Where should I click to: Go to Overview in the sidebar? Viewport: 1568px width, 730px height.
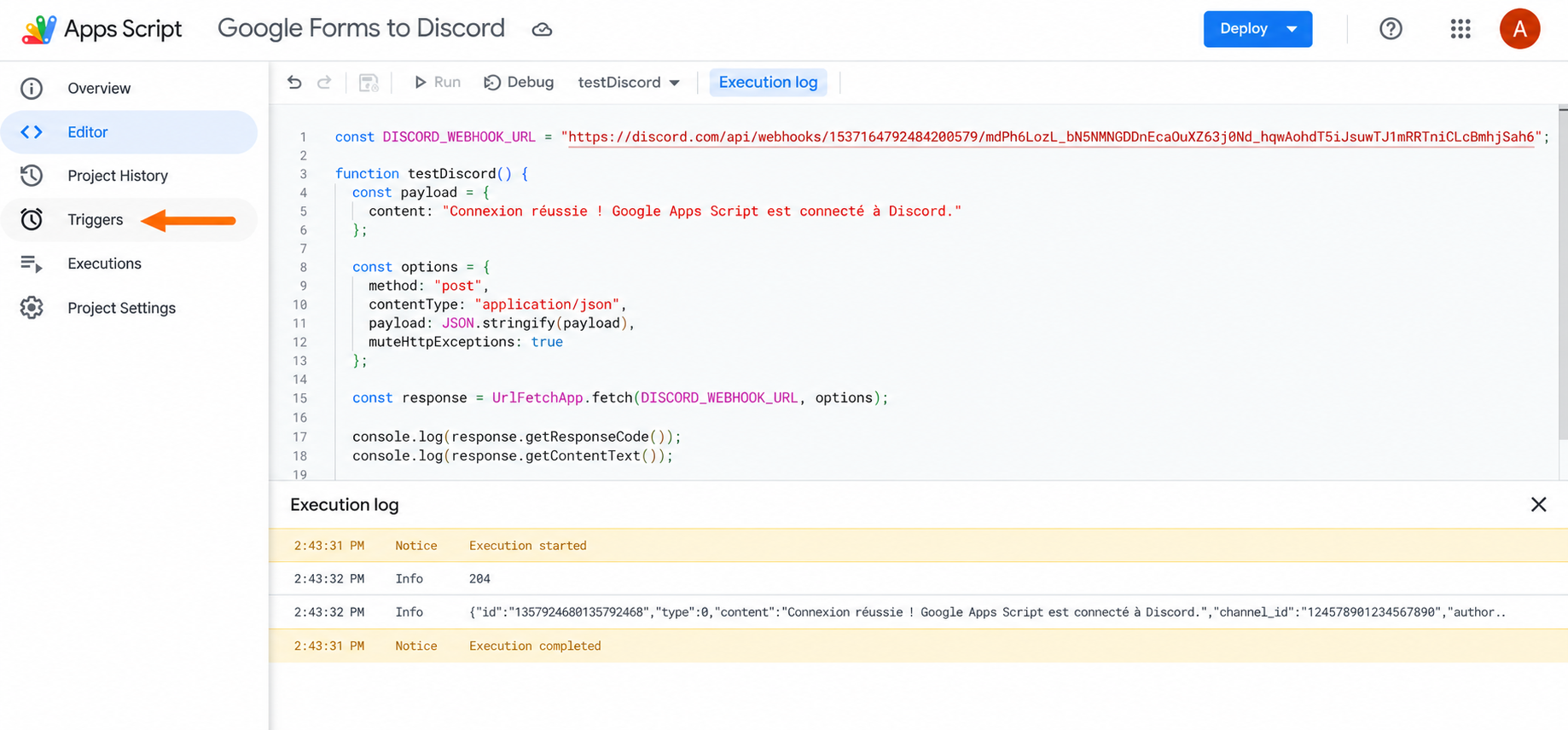click(129, 89)
